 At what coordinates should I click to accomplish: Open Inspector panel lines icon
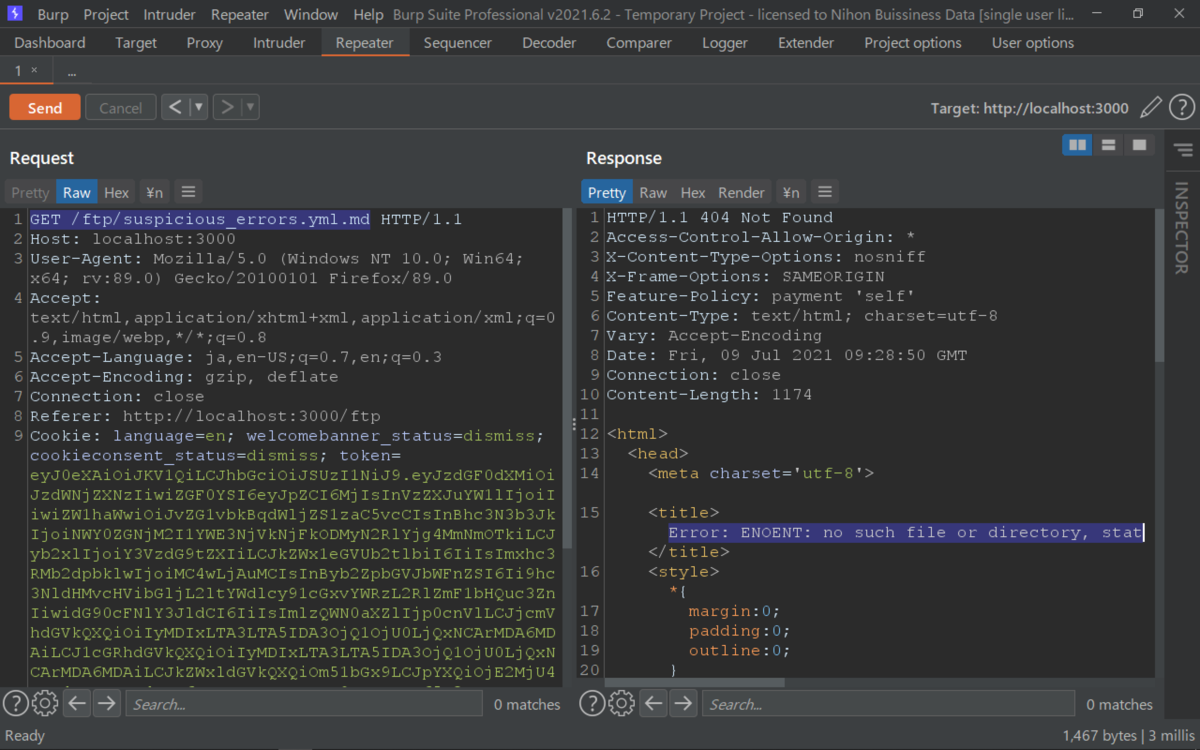pyautogui.click(x=1183, y=150)
